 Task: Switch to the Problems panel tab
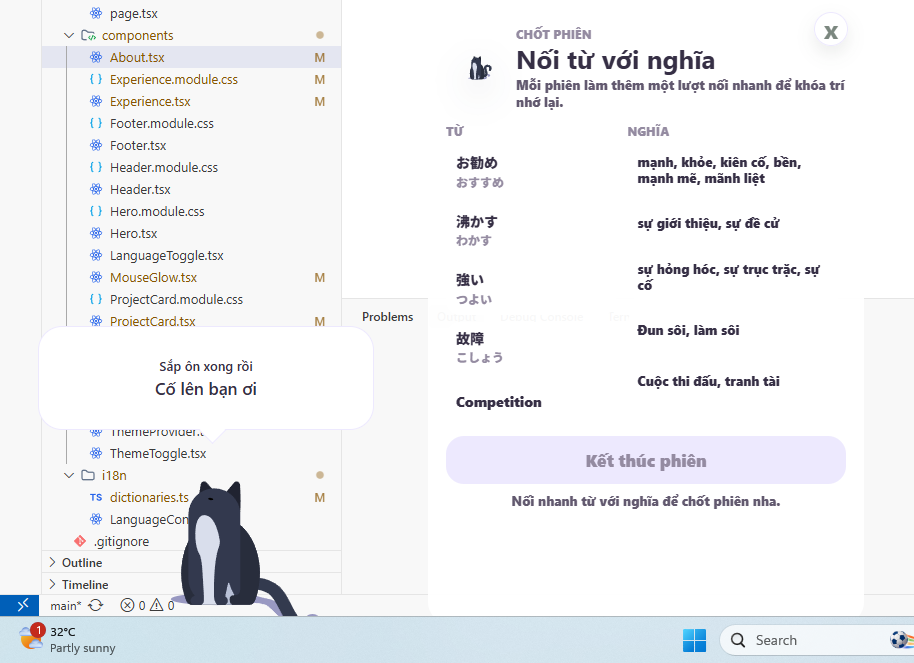coord(387,317)
